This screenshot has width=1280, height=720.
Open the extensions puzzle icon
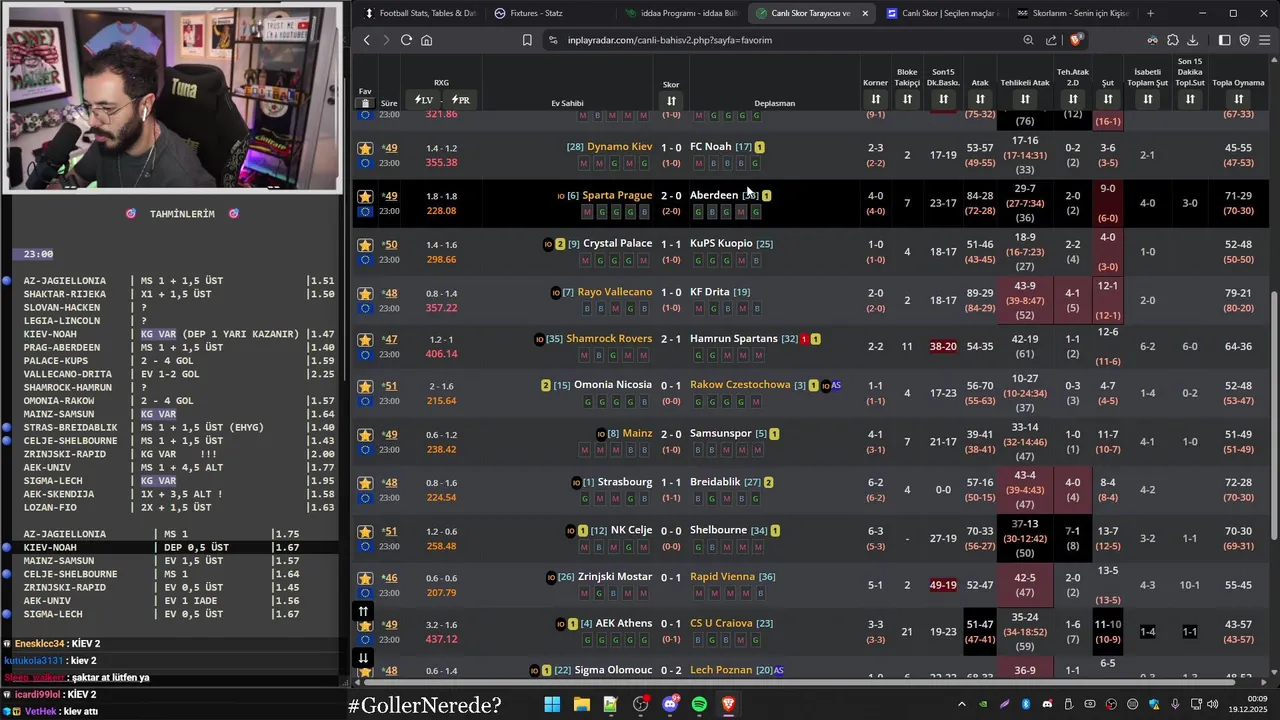click(x=1172, y=40)
